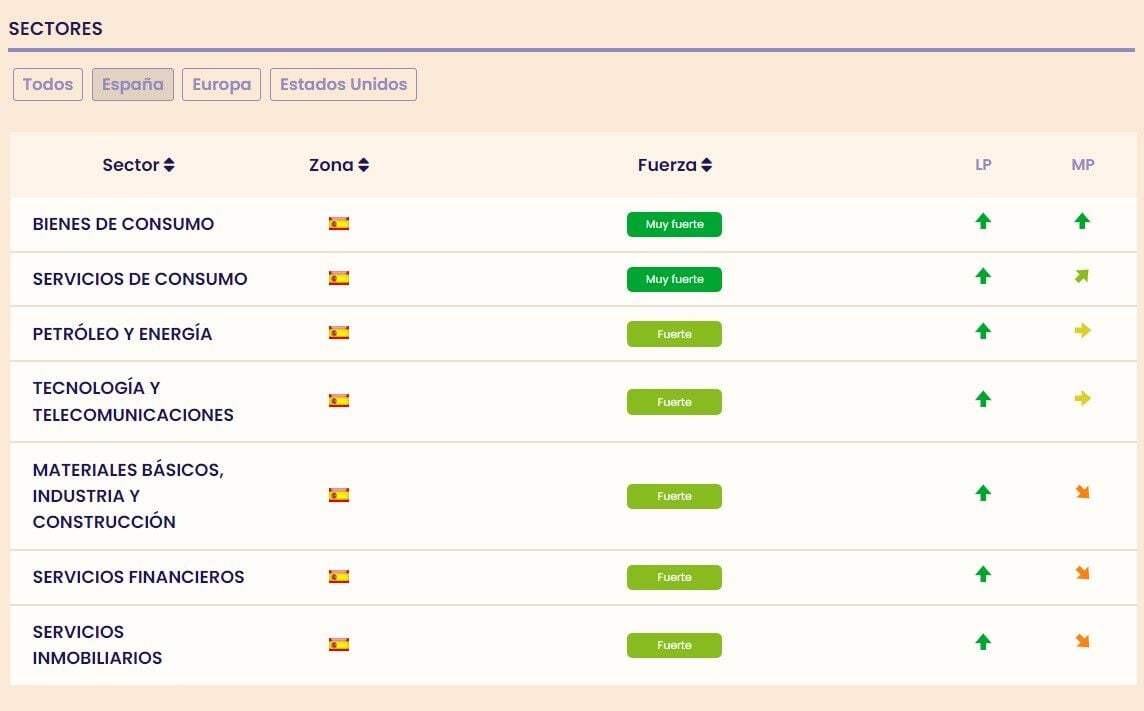Click the LP column header
This screenshot has height=711, width=1144.
[983, 165]
